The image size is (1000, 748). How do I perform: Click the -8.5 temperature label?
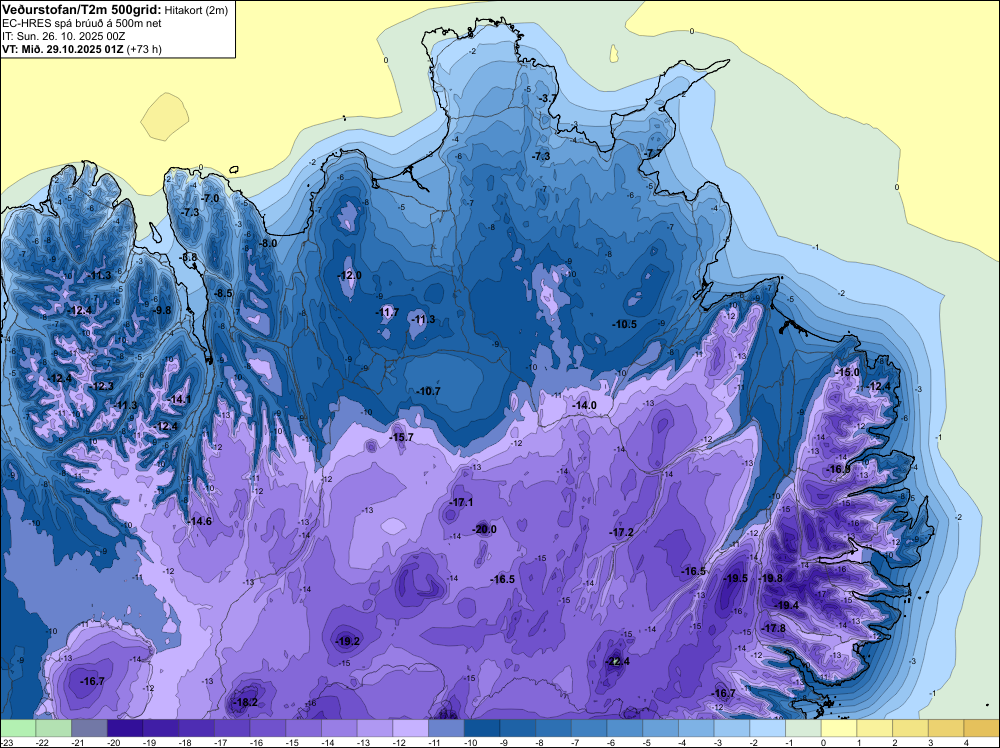[223, 293]
